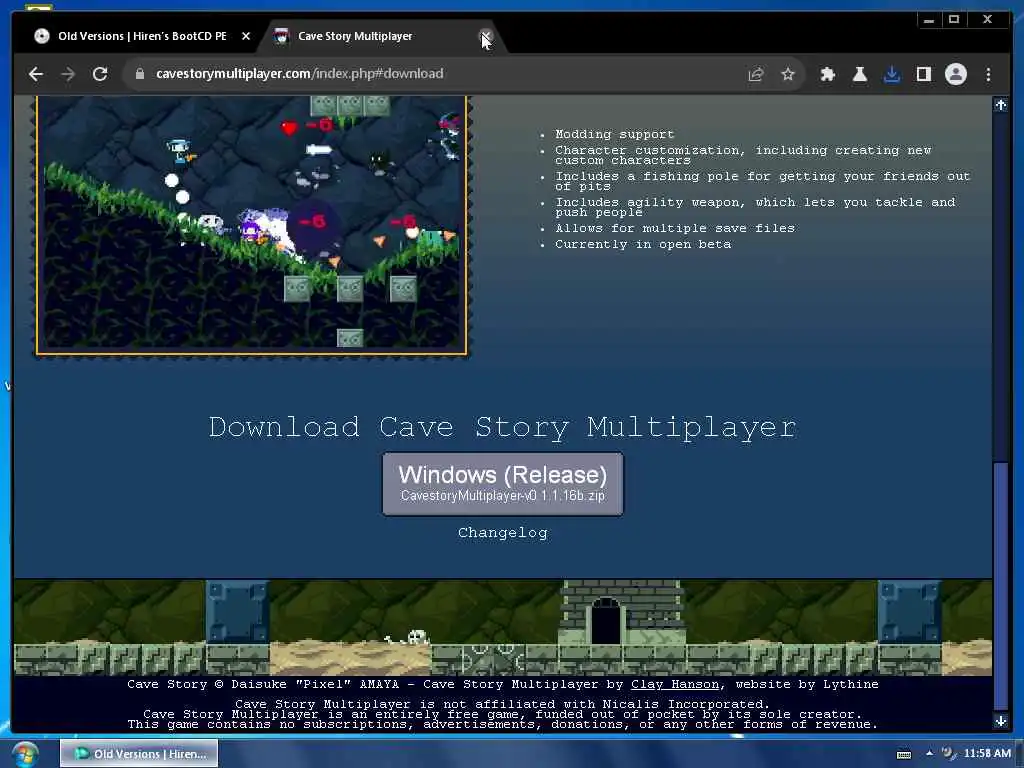Show hidden system tray icons
1024x768 pixels.
click(929, 753)
